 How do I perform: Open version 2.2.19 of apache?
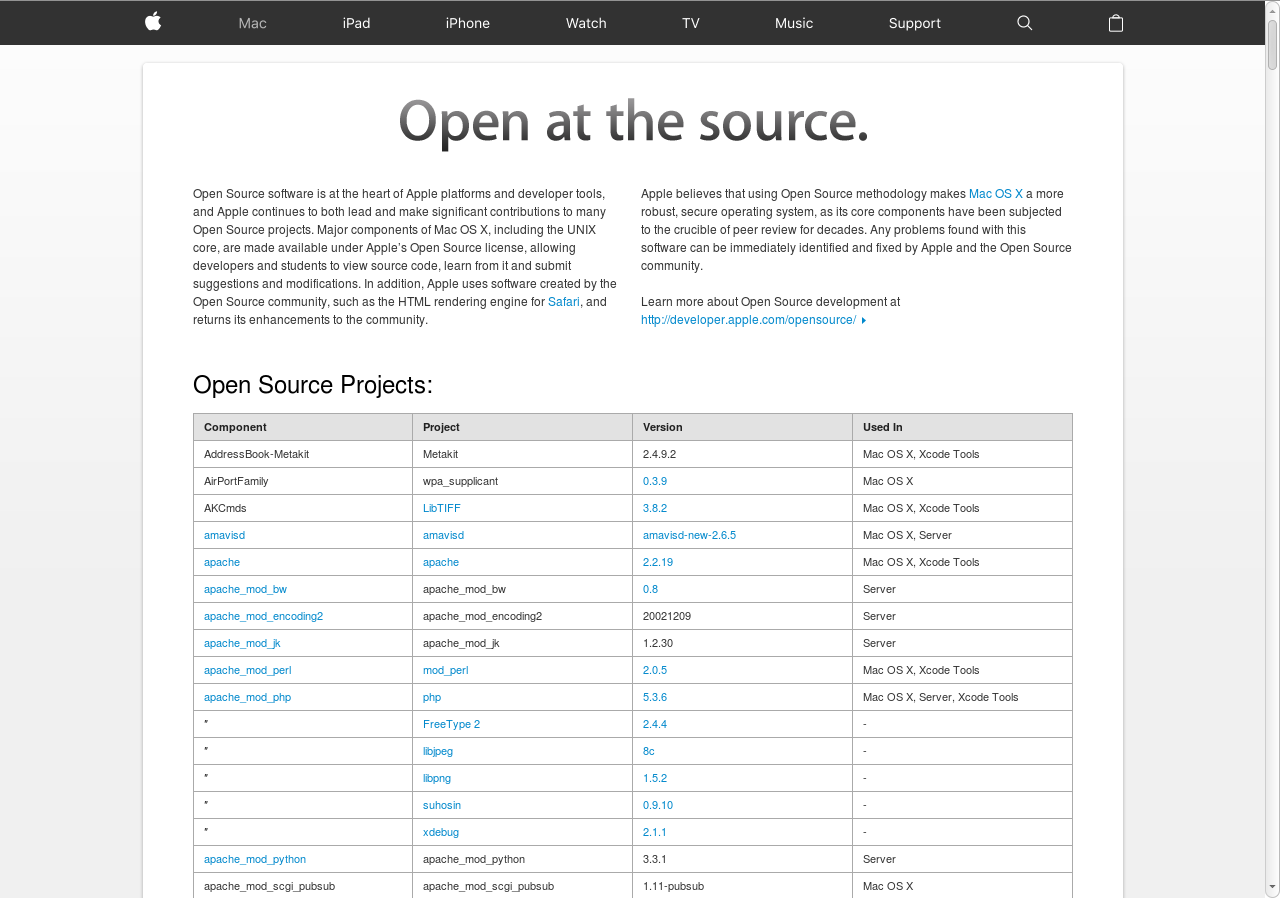point(657,562)
